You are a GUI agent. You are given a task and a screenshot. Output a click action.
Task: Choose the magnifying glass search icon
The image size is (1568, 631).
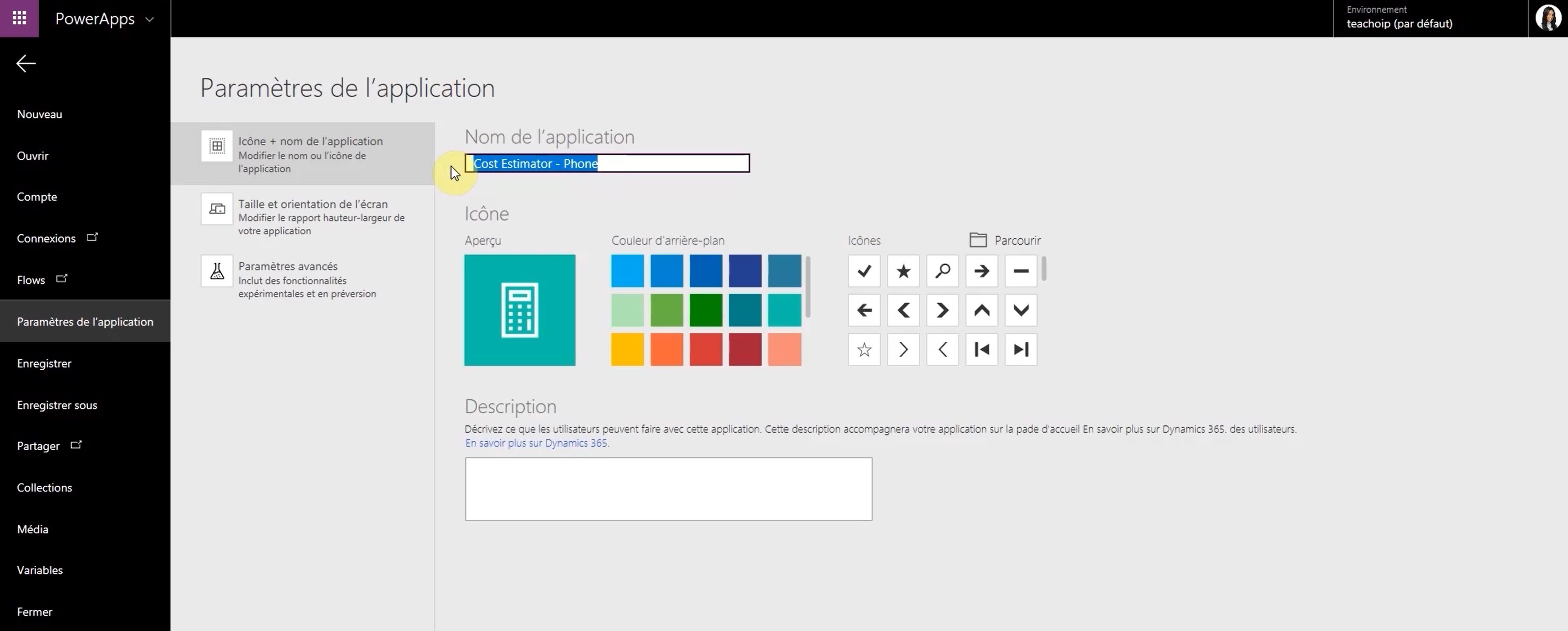coord(942,271)
